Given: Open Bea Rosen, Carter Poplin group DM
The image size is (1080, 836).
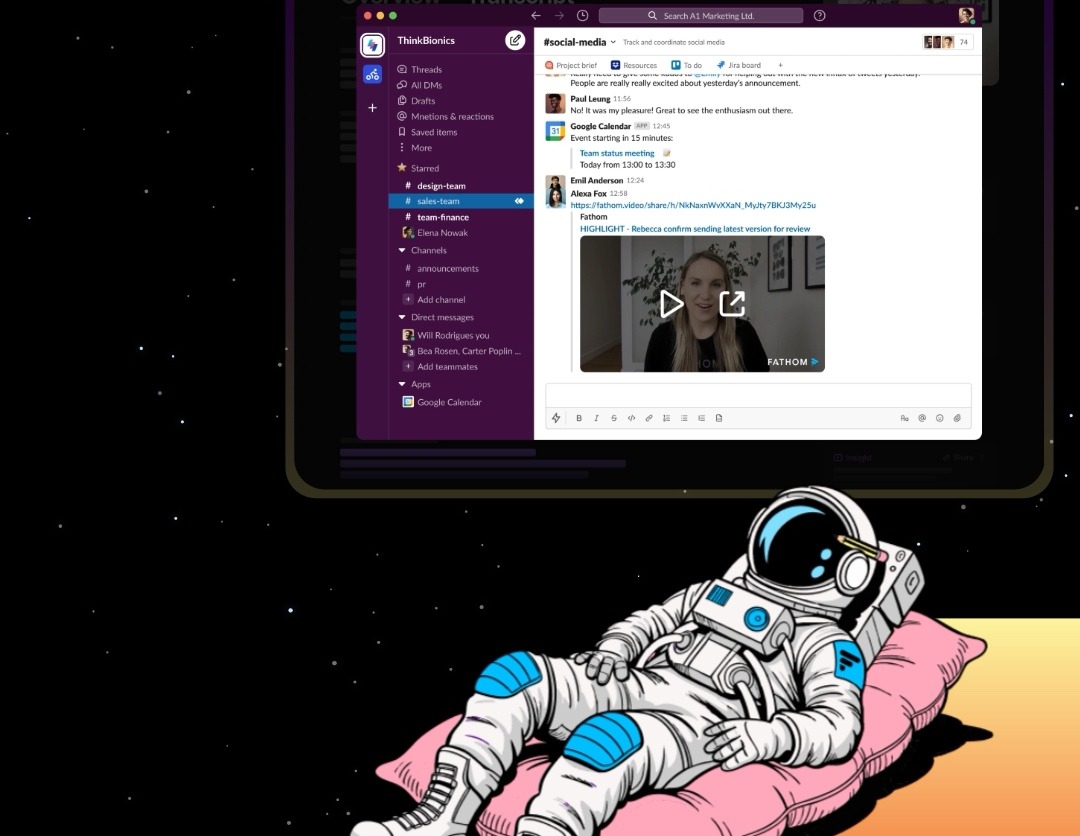Looking at the screenshot, I should point(461,351).
